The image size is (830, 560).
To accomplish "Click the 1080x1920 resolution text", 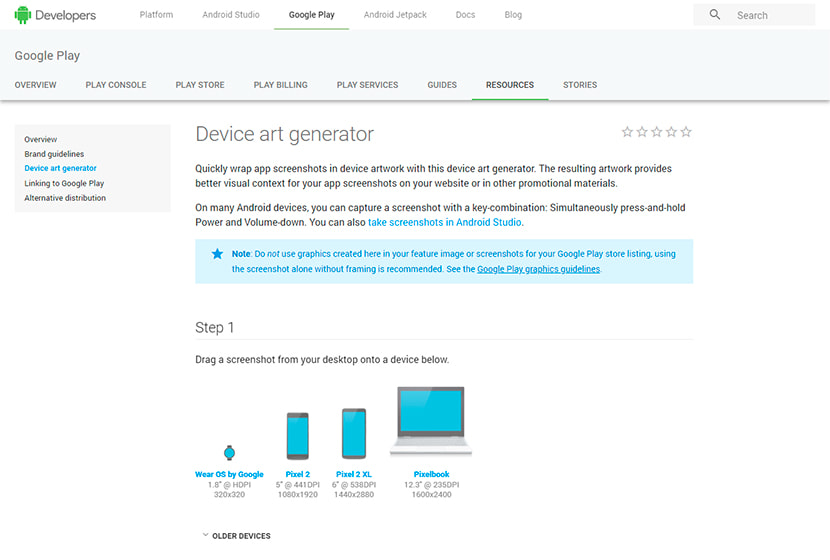I will click(x=297, y=494).
